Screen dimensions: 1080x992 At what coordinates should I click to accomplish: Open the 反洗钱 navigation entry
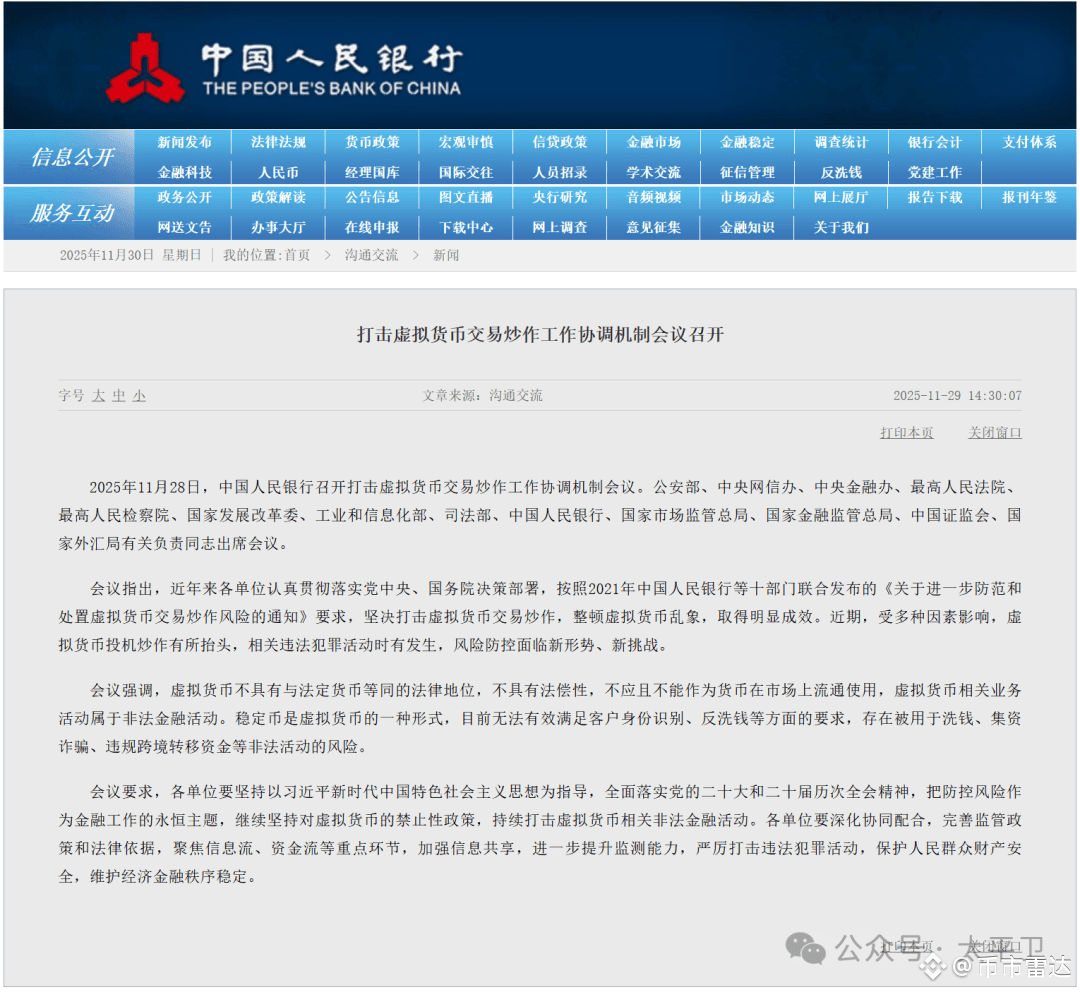841,171
